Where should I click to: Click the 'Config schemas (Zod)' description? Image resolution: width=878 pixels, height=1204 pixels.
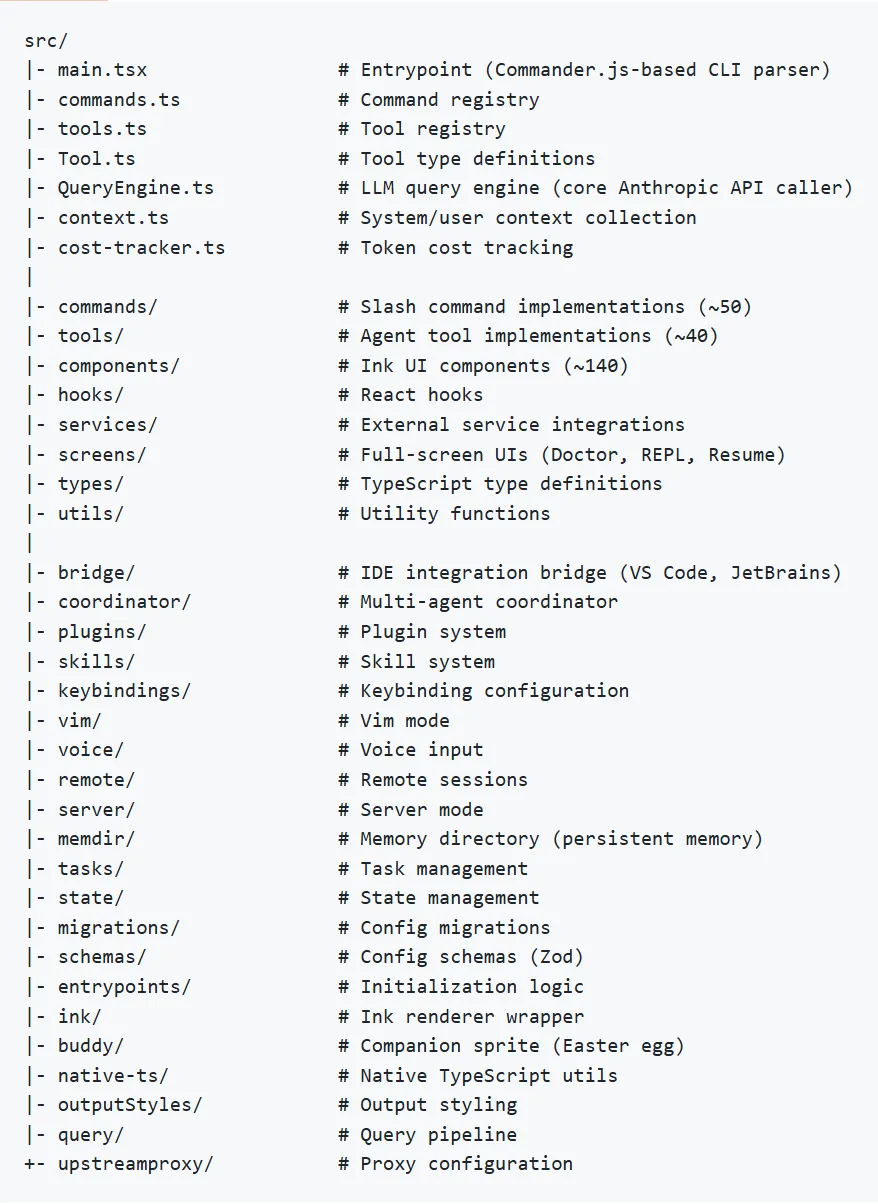[x=472, y=957]
